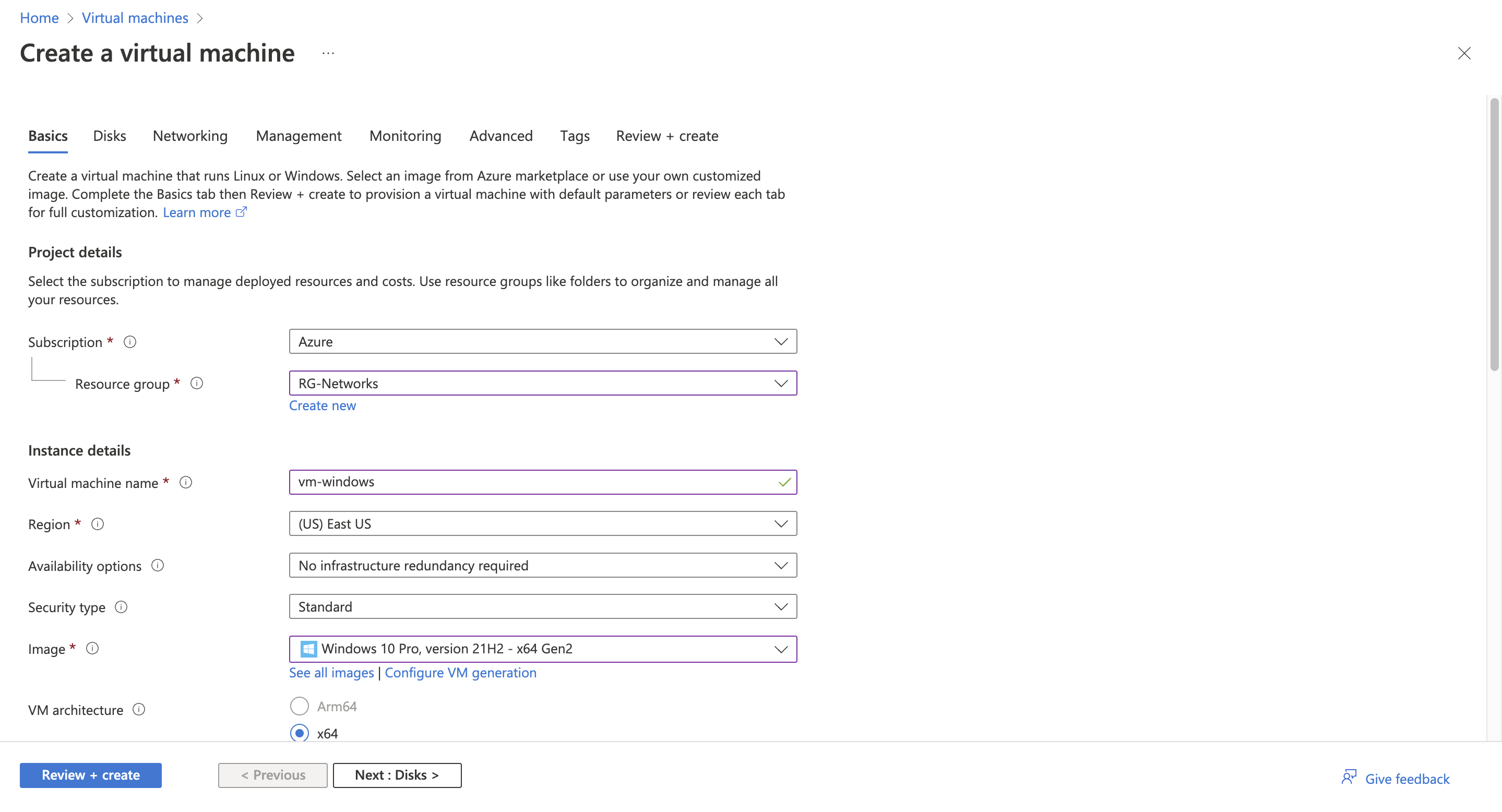
Task: Switch to the Networking tab
Action: [190, 136]
